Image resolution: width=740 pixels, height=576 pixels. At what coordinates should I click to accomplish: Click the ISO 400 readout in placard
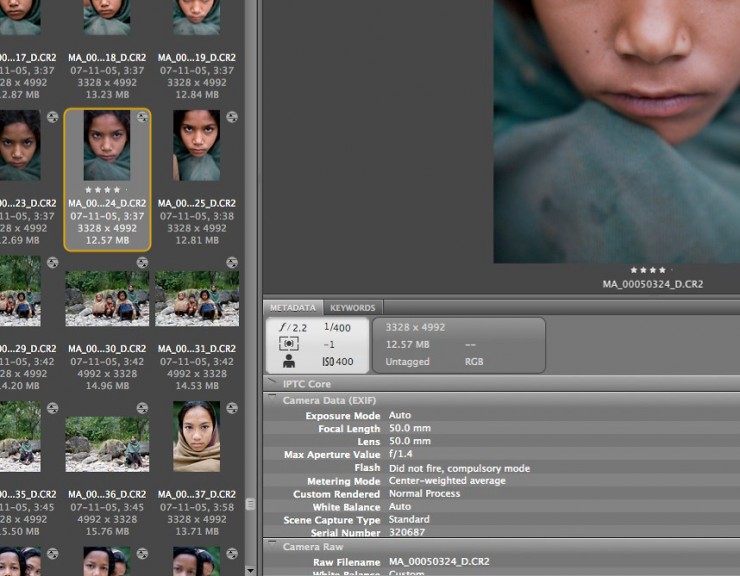[337, 362]
